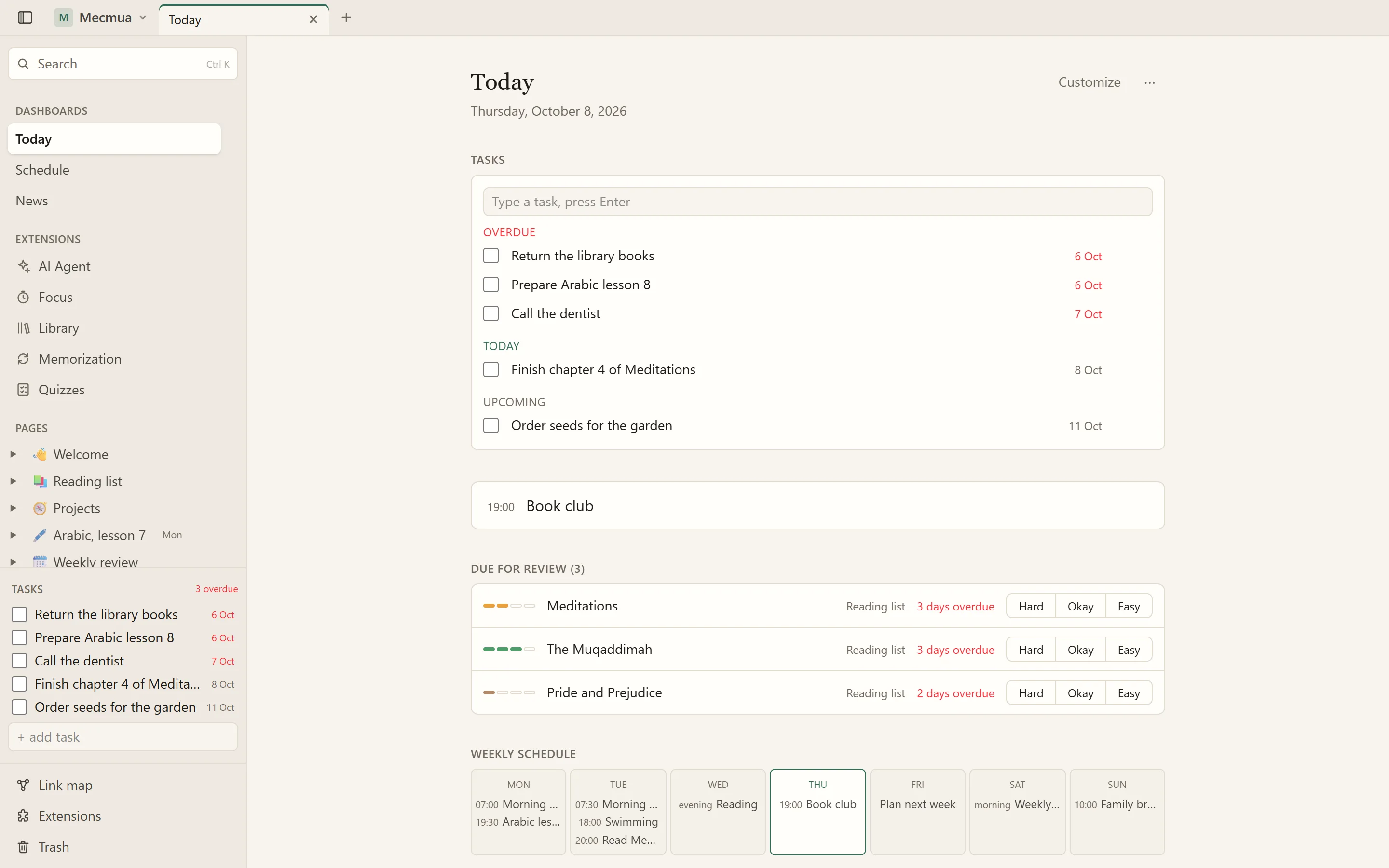
Task: Rate Meditations as Hard
Action: click(1031, 606)
